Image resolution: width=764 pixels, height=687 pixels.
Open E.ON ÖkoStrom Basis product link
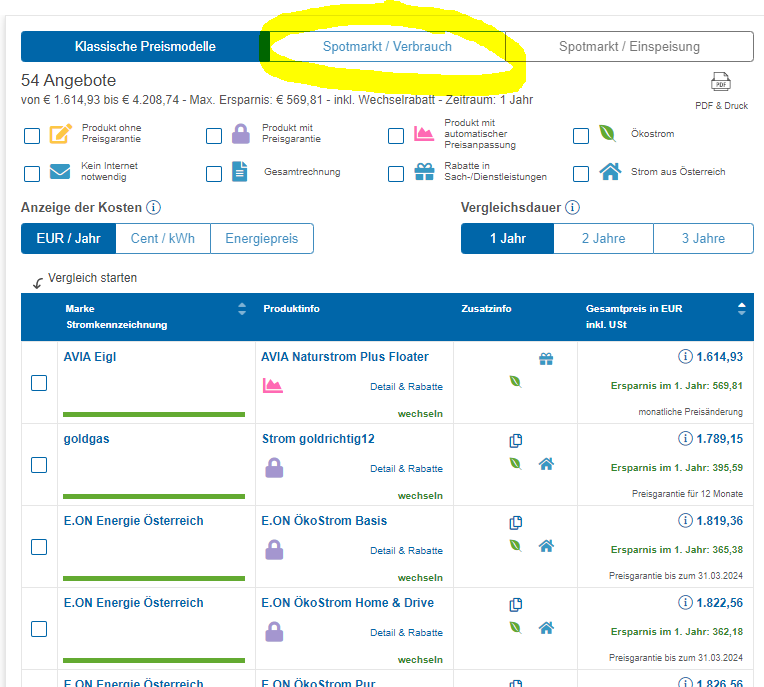click(324, 521)
